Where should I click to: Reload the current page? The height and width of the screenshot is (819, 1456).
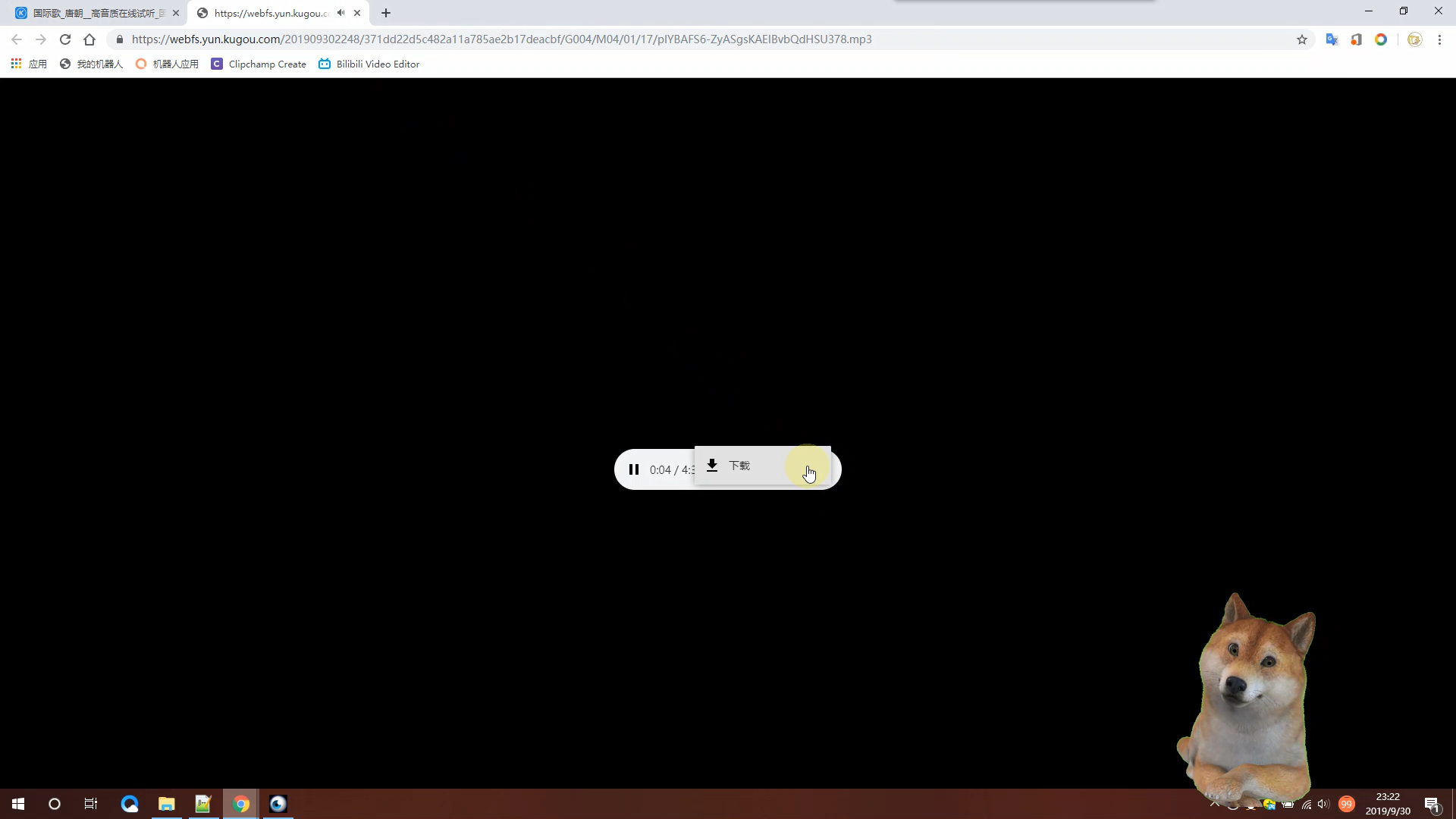(x=65, y=39)
